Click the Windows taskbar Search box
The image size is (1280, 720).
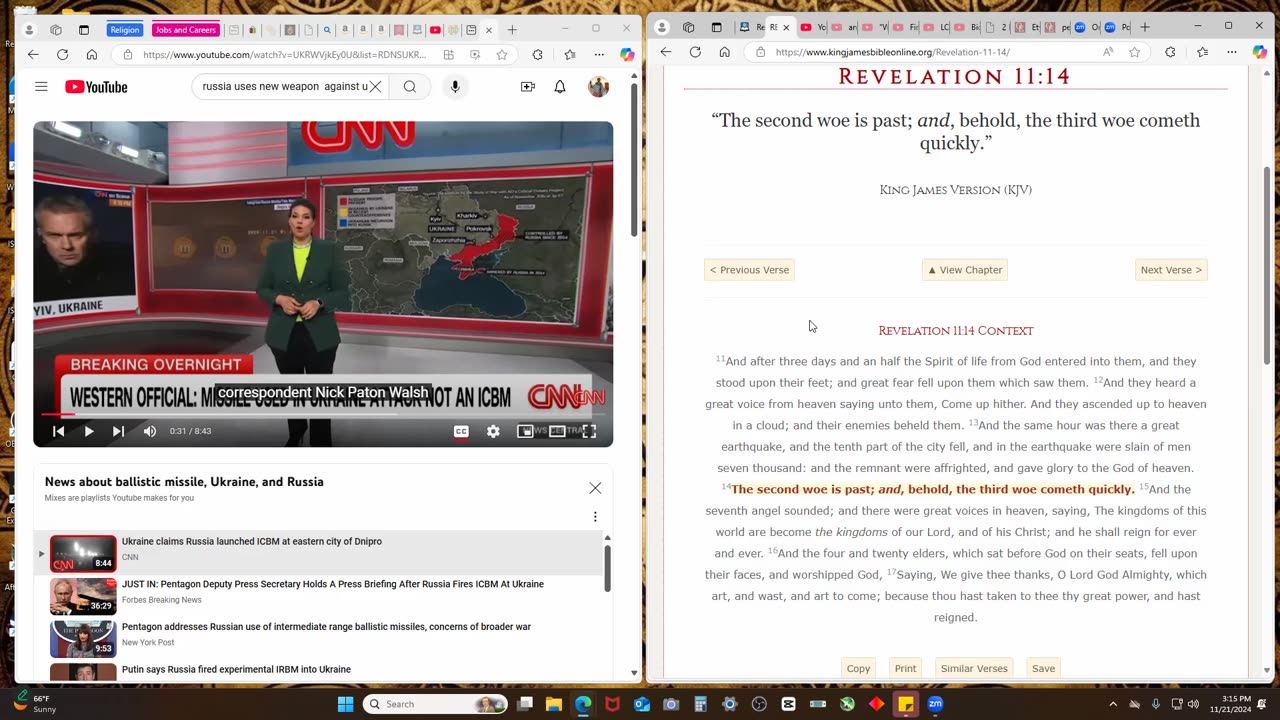pyautogui.click(x=435, y=704)
